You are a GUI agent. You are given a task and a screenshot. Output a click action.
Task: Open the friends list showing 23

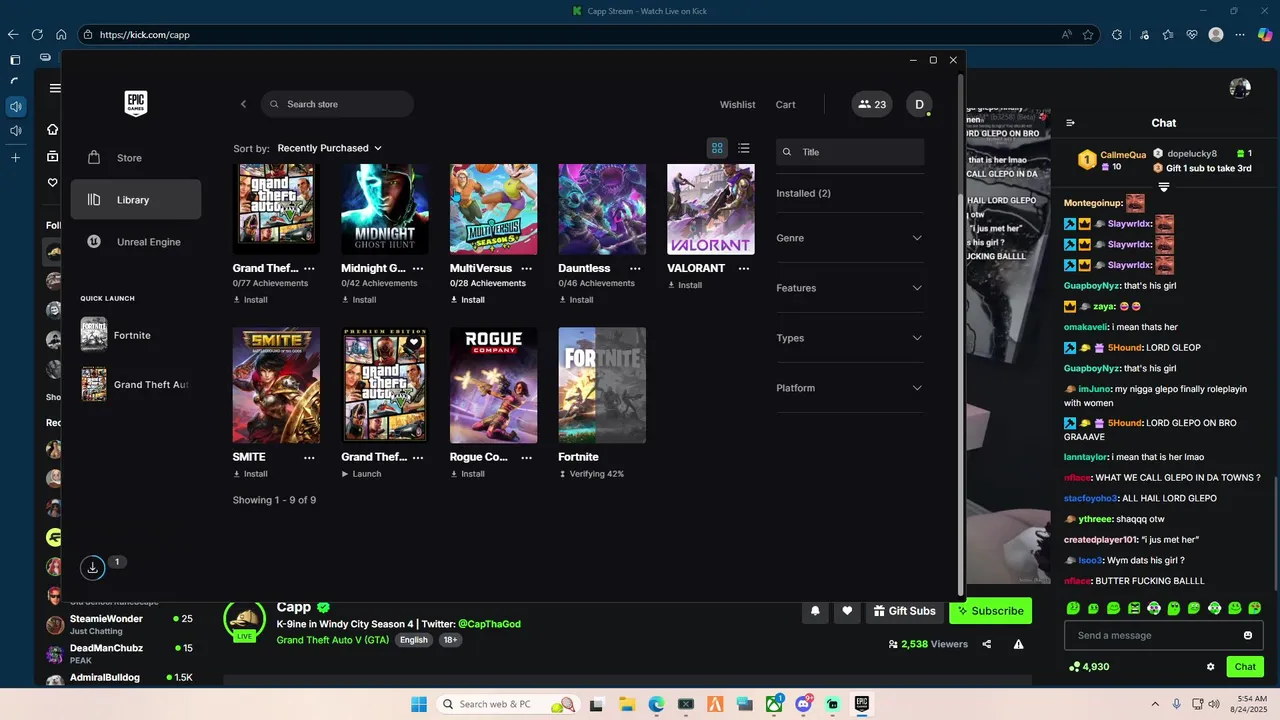click(x=872, y=104)
